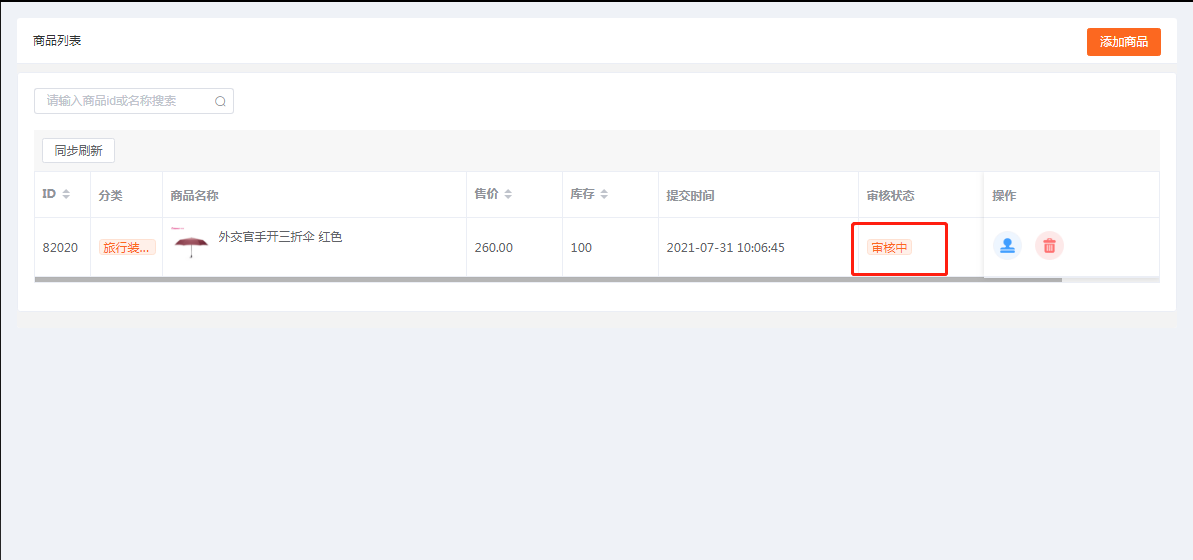
Task: Open the umbrella product thumbnail
Action: (x=191, y=243)
